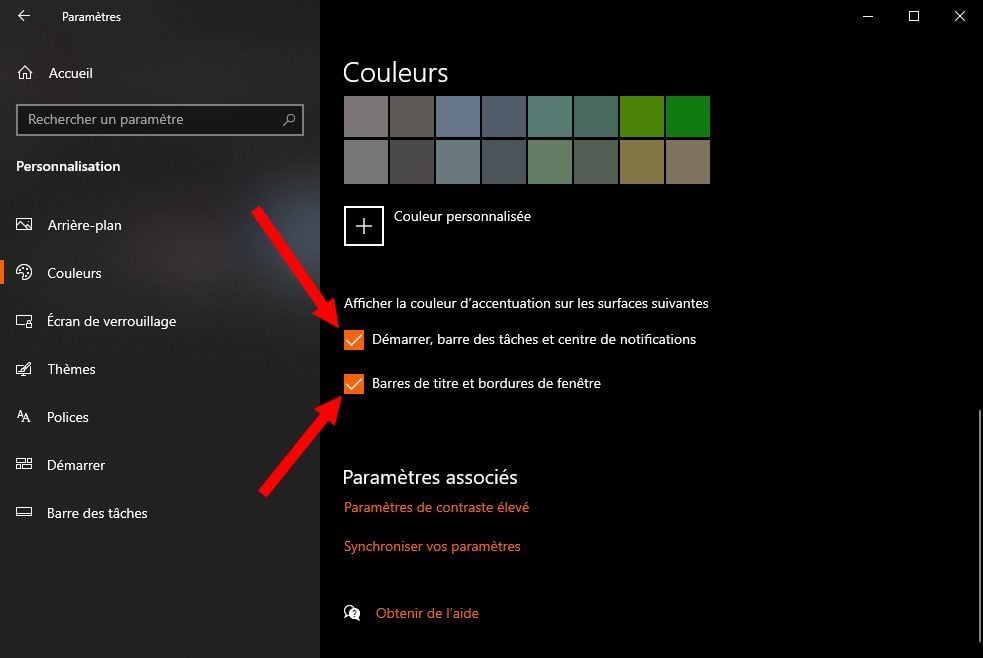Pick the tan beige swatch, bottom row last

click(x=688, y=162)
